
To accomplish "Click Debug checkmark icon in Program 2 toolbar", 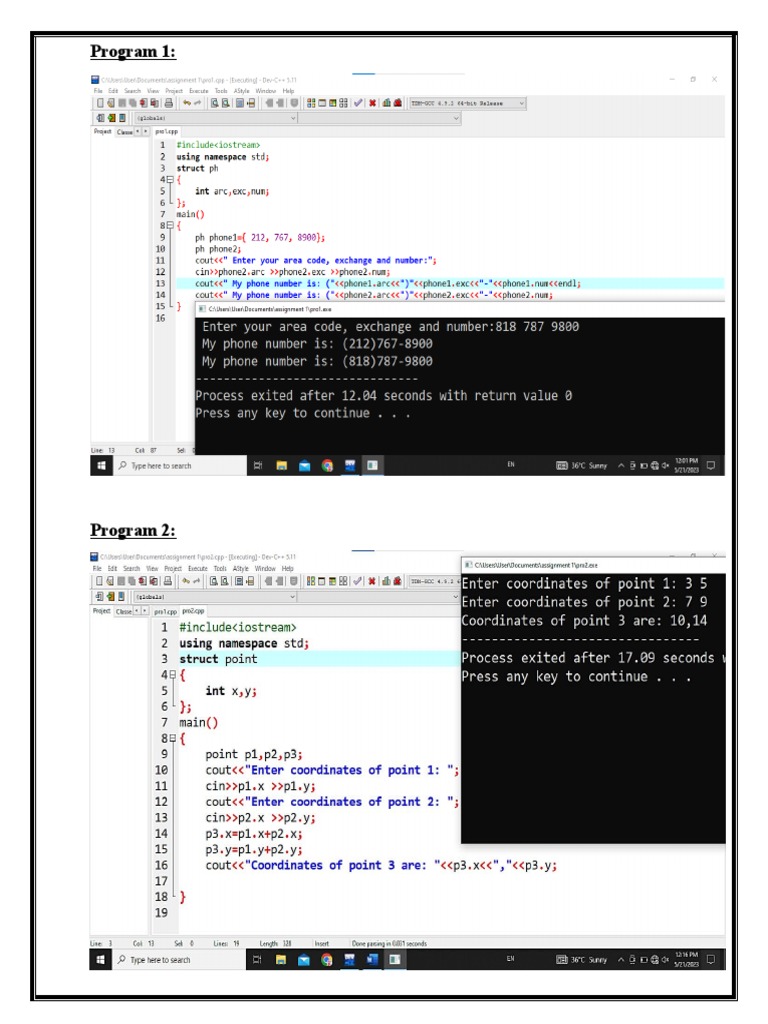I will point(358,581).
